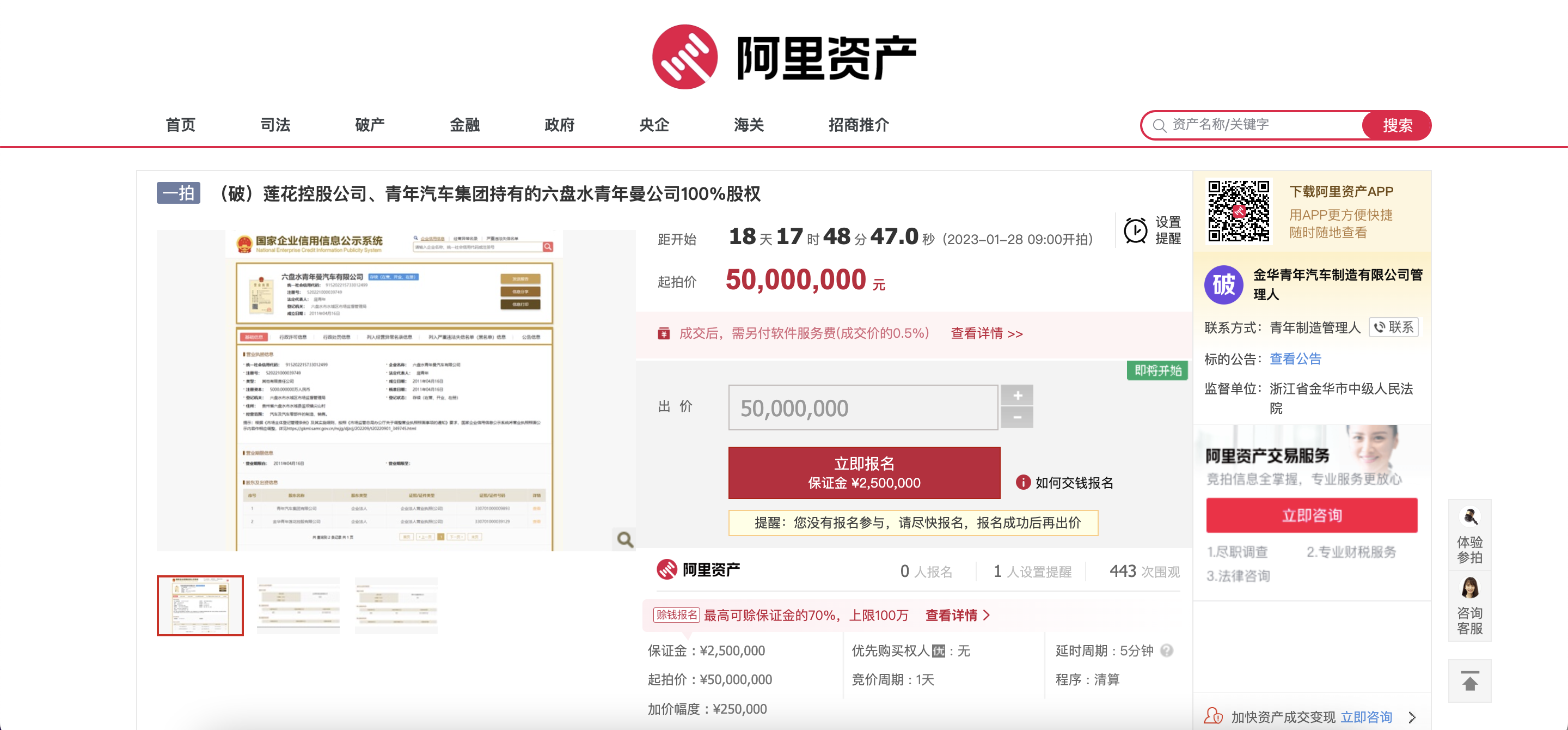The height and width of the screenshot is (730, 1568).
Task: Open the 央企 navigation tab
Action: point(654,125)
